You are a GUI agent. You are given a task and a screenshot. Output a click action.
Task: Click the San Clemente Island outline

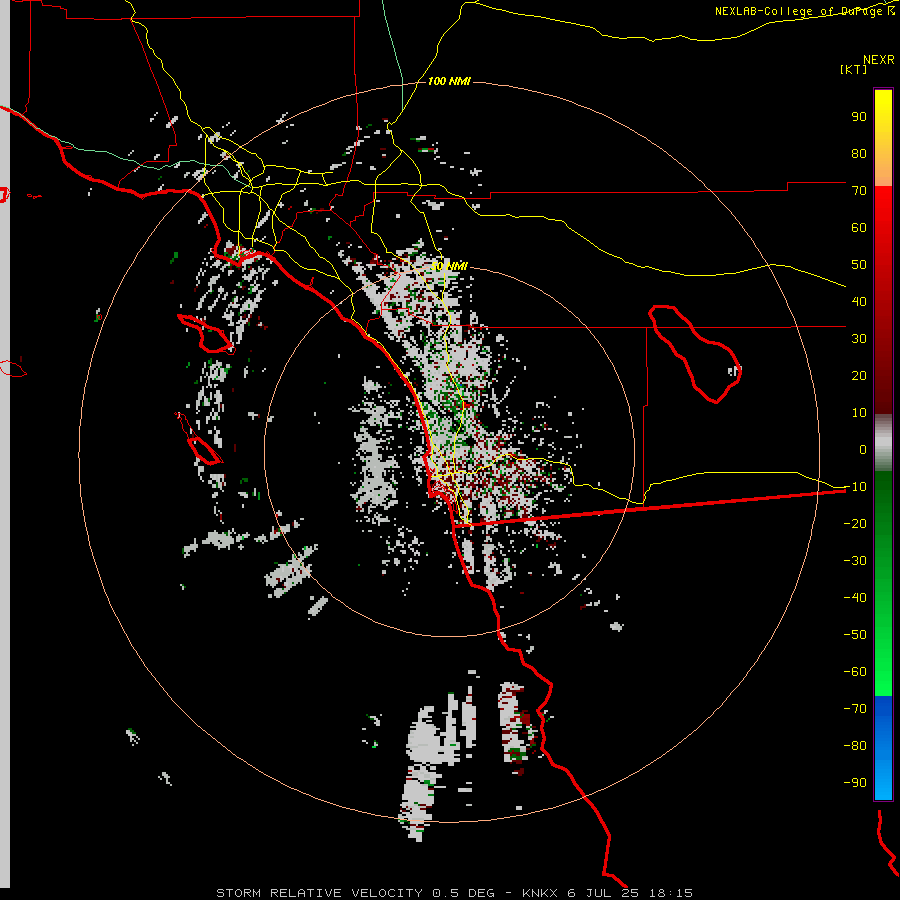pyautogui.click(x=199, y=438)
